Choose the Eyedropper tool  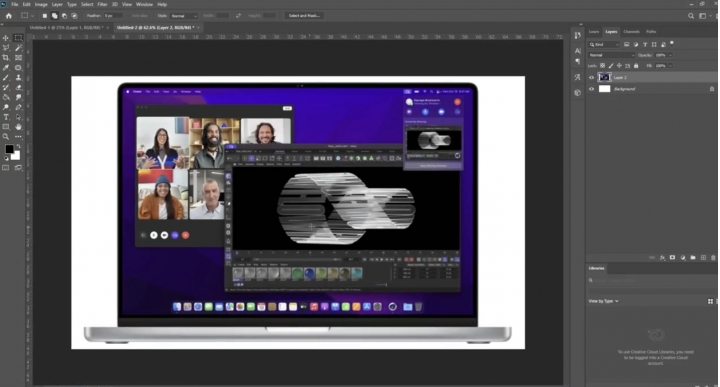(6, 67)
